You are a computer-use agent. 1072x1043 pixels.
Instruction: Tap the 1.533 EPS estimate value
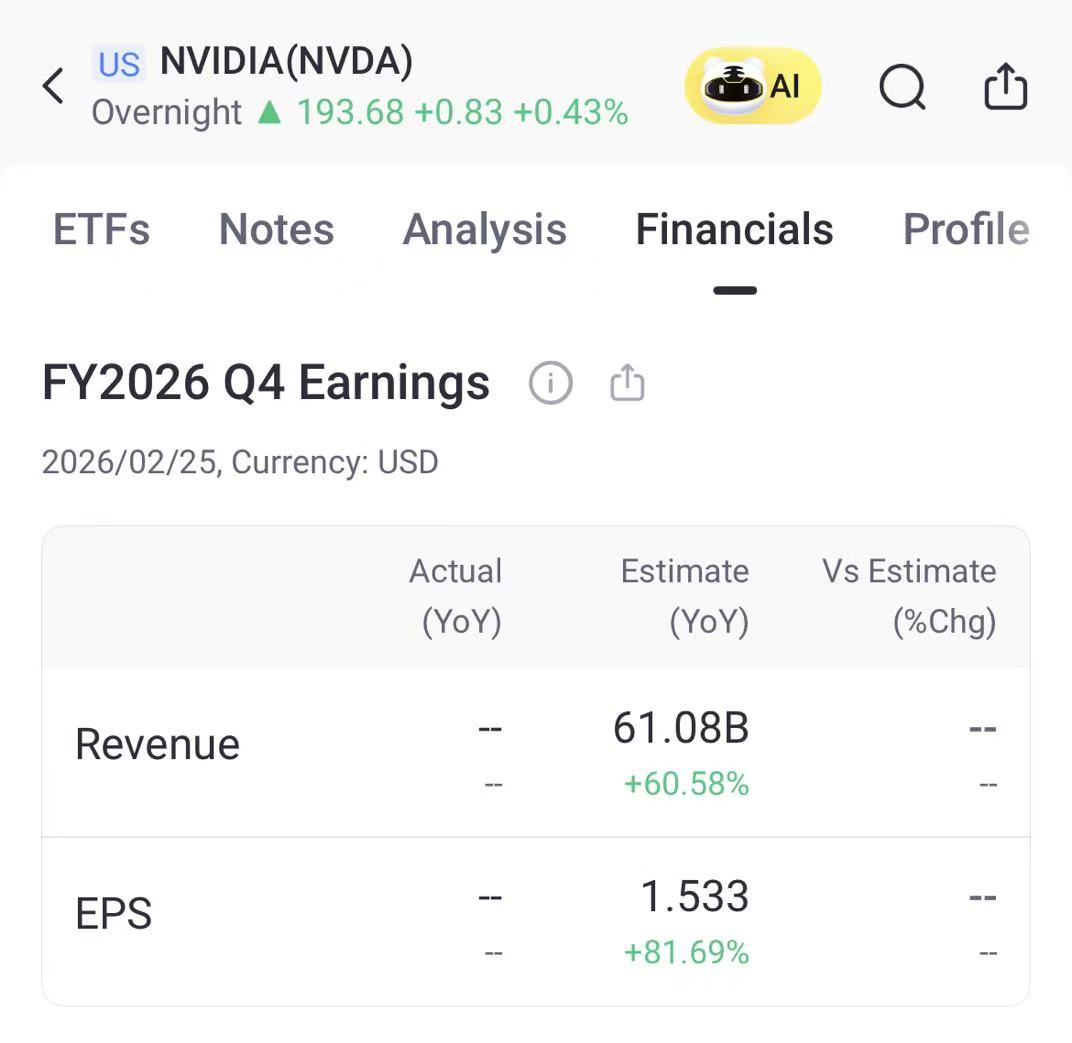point(695,896)
